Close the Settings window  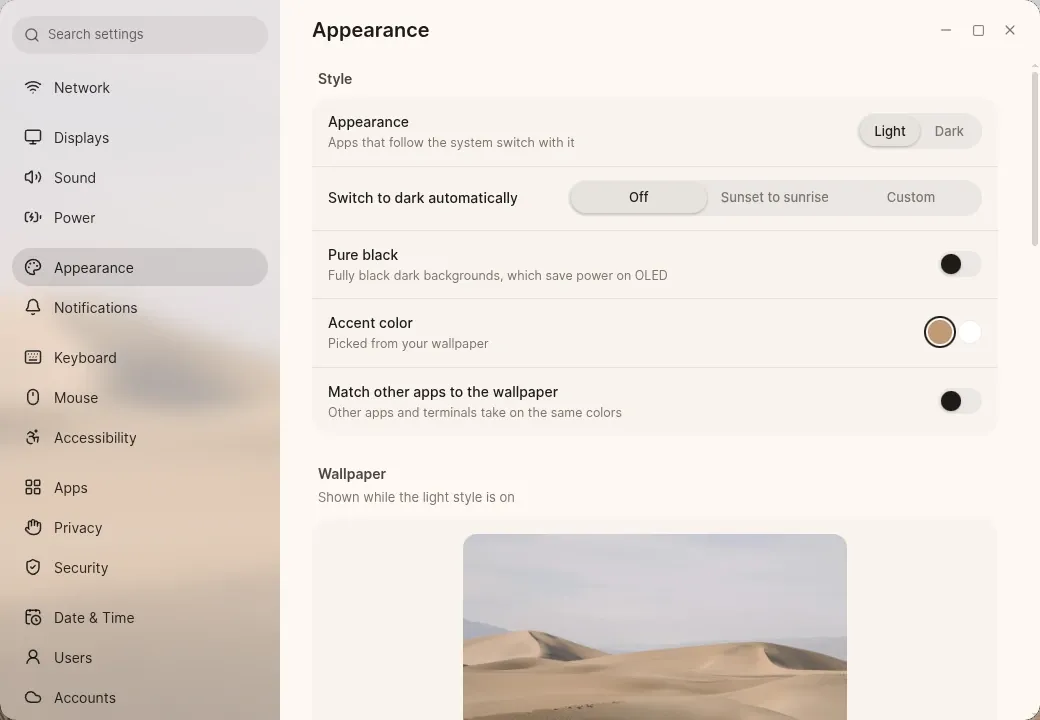click(1009, 30)
